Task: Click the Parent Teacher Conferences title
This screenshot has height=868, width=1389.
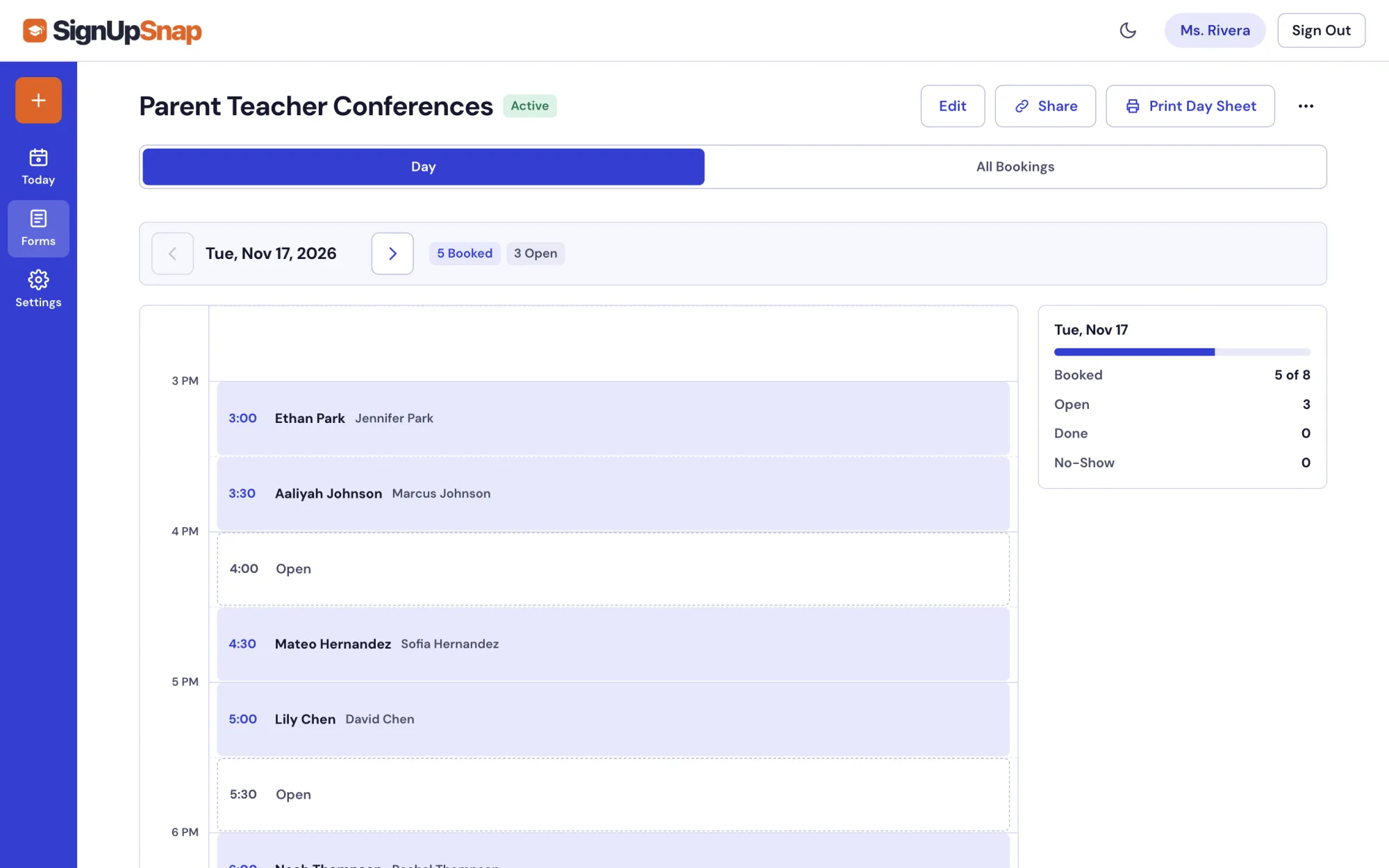Action: click(x=316, y=106)
